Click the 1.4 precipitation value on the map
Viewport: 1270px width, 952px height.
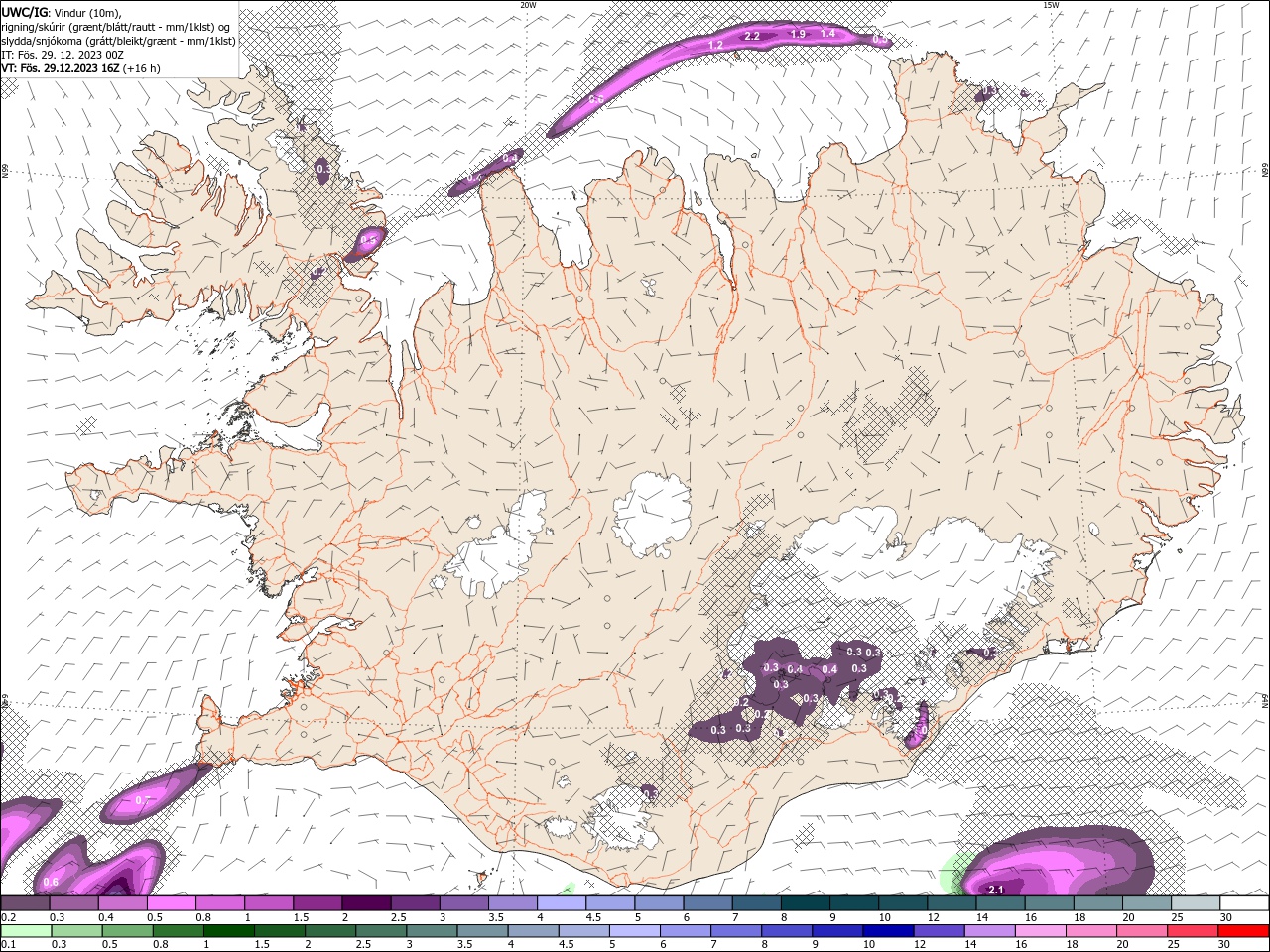coord(828,34)
